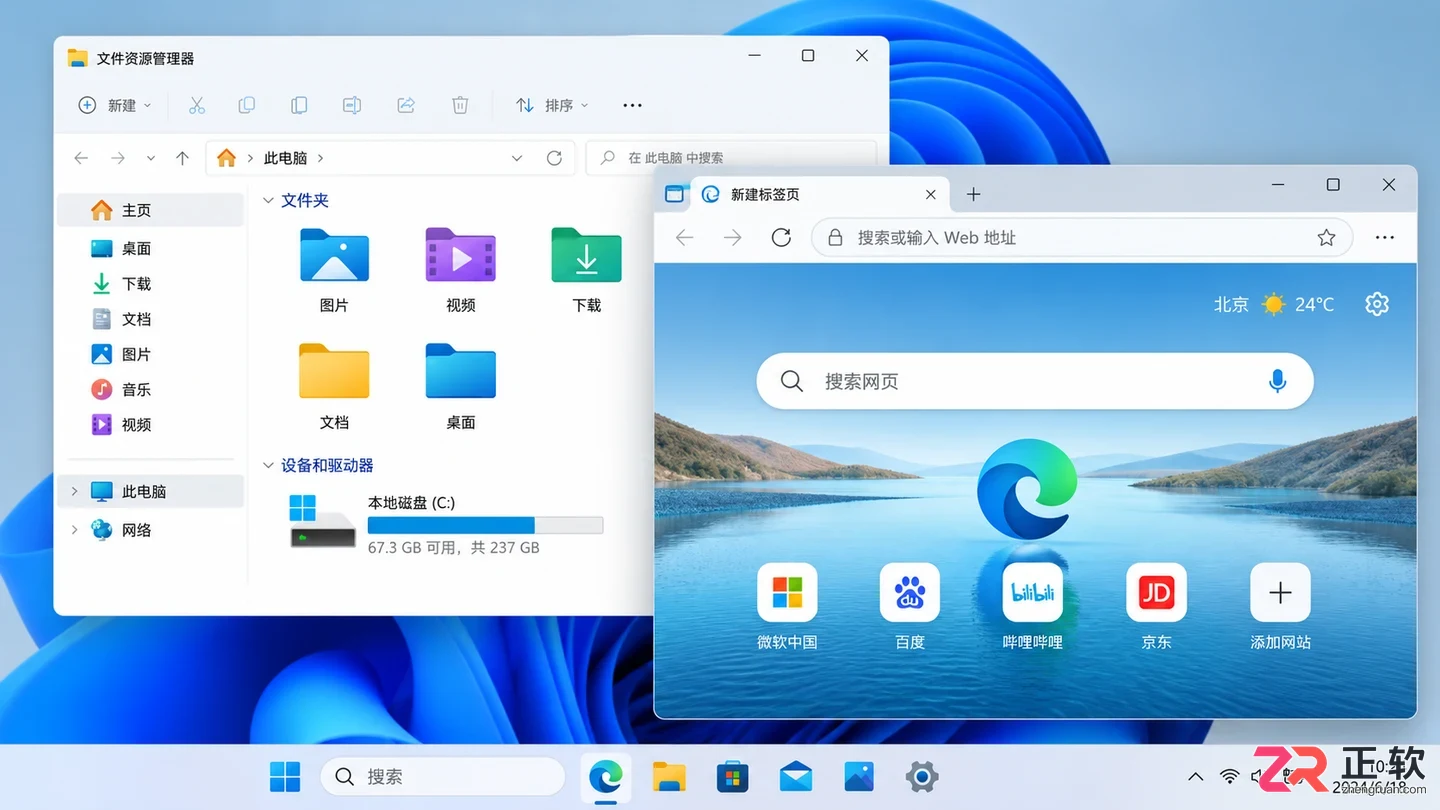The image size is (1440, 810).
Task: Go back in the Edge browser
Action: click(x=685, y=237)
